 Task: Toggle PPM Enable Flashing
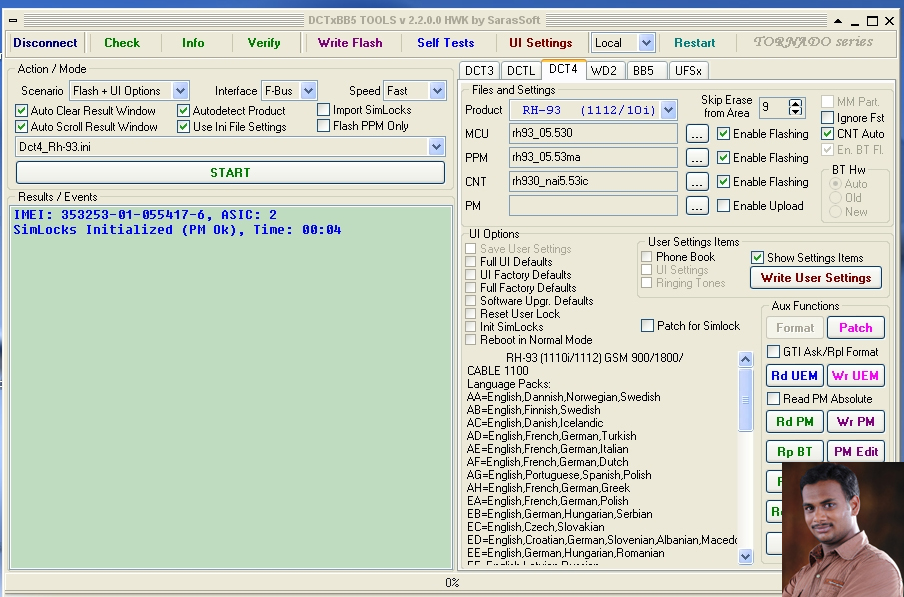pos(723,157)
